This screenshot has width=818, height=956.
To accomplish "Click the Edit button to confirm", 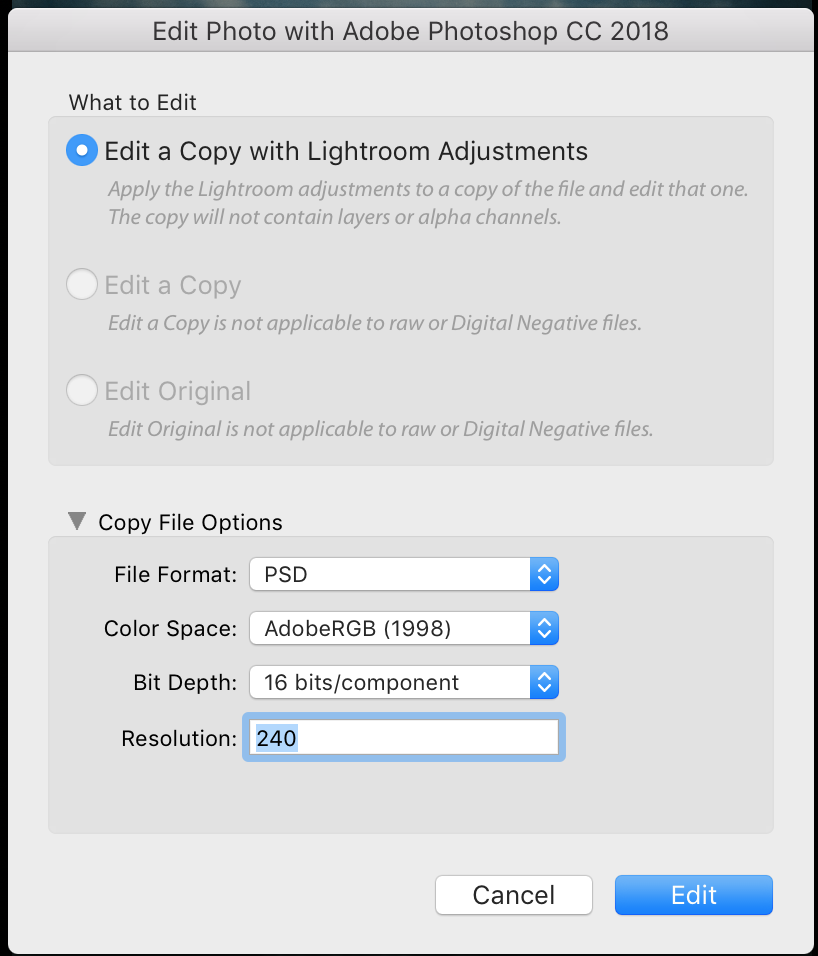I will 693,895.
